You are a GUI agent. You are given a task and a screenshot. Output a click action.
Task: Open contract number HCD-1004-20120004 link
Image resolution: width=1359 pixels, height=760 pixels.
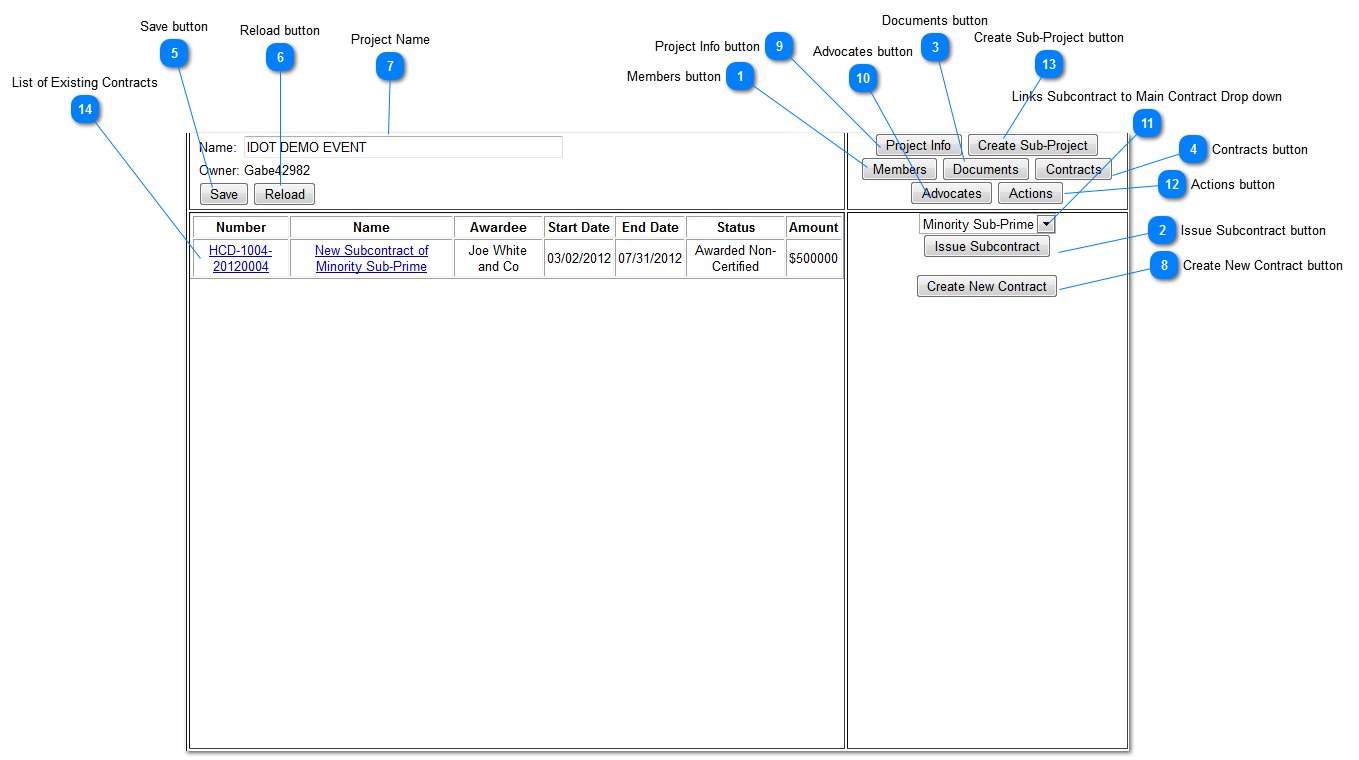(x=240, y=258)
